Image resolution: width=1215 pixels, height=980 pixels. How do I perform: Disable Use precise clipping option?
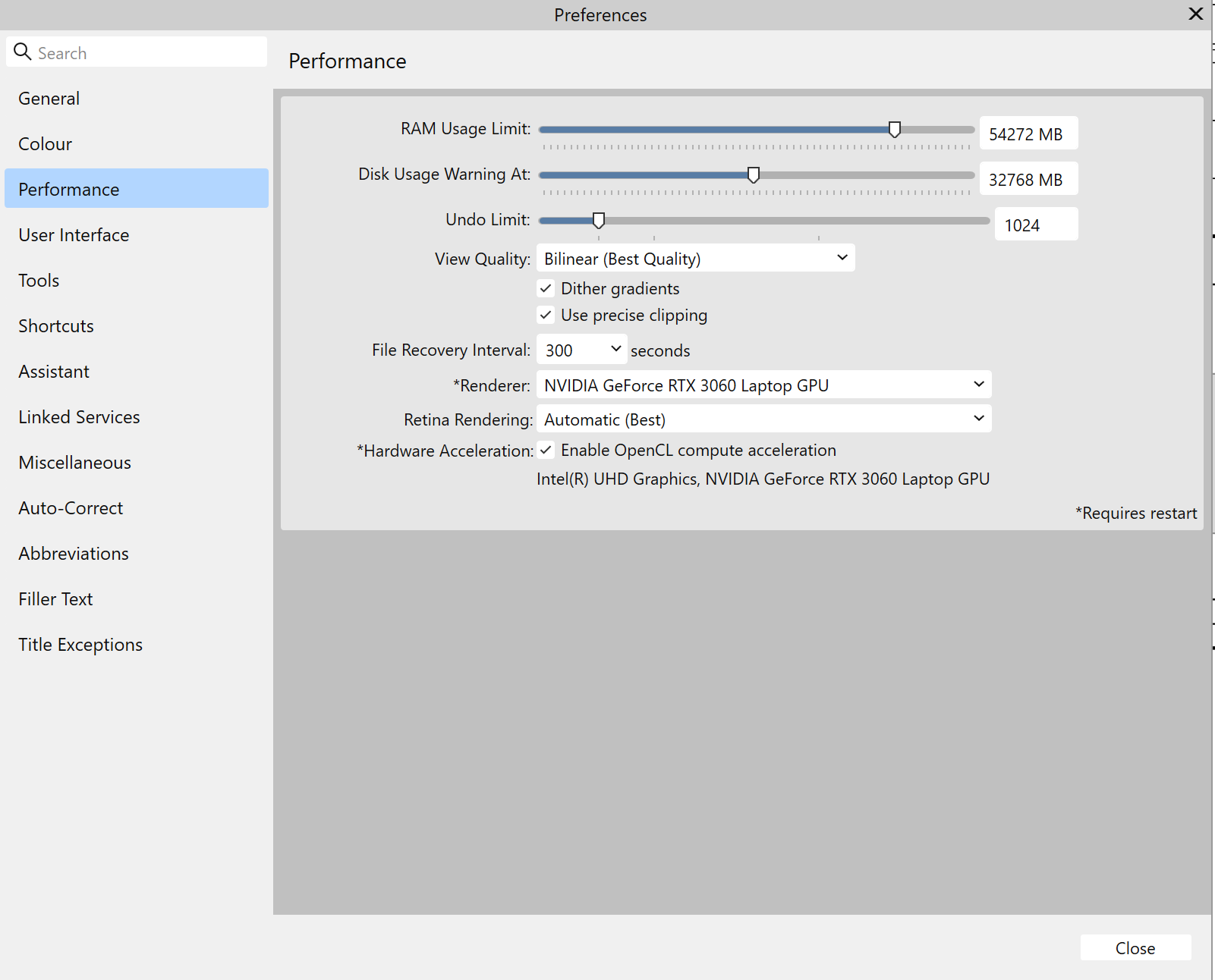[546, 315]
